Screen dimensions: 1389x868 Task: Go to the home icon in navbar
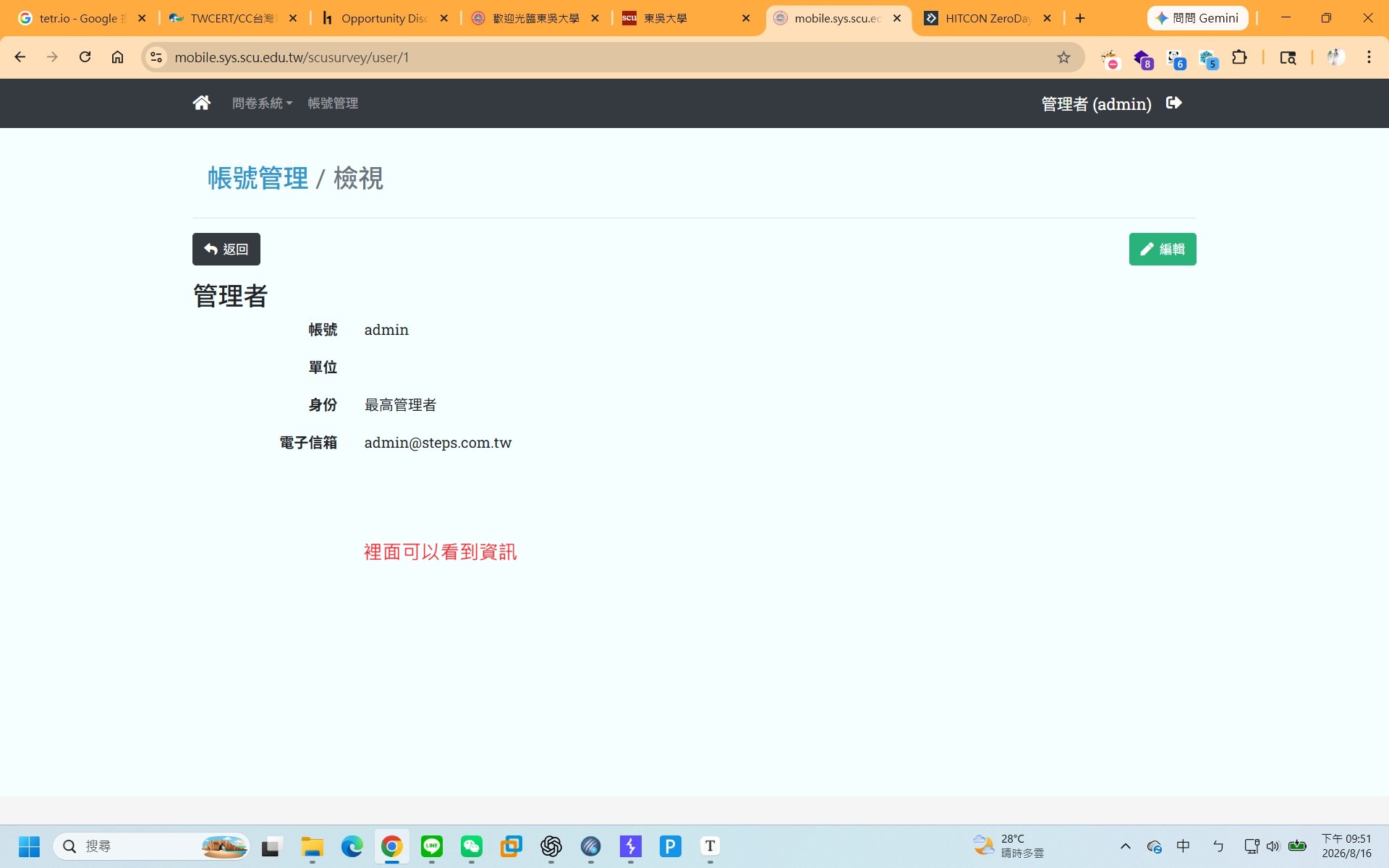pos(201,103)
